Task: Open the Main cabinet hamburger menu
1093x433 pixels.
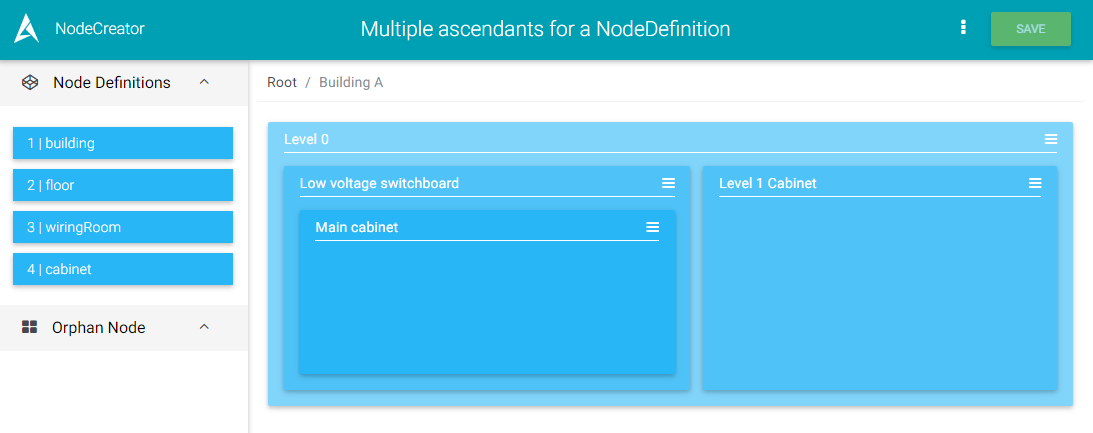Action: tap(652, 228)
